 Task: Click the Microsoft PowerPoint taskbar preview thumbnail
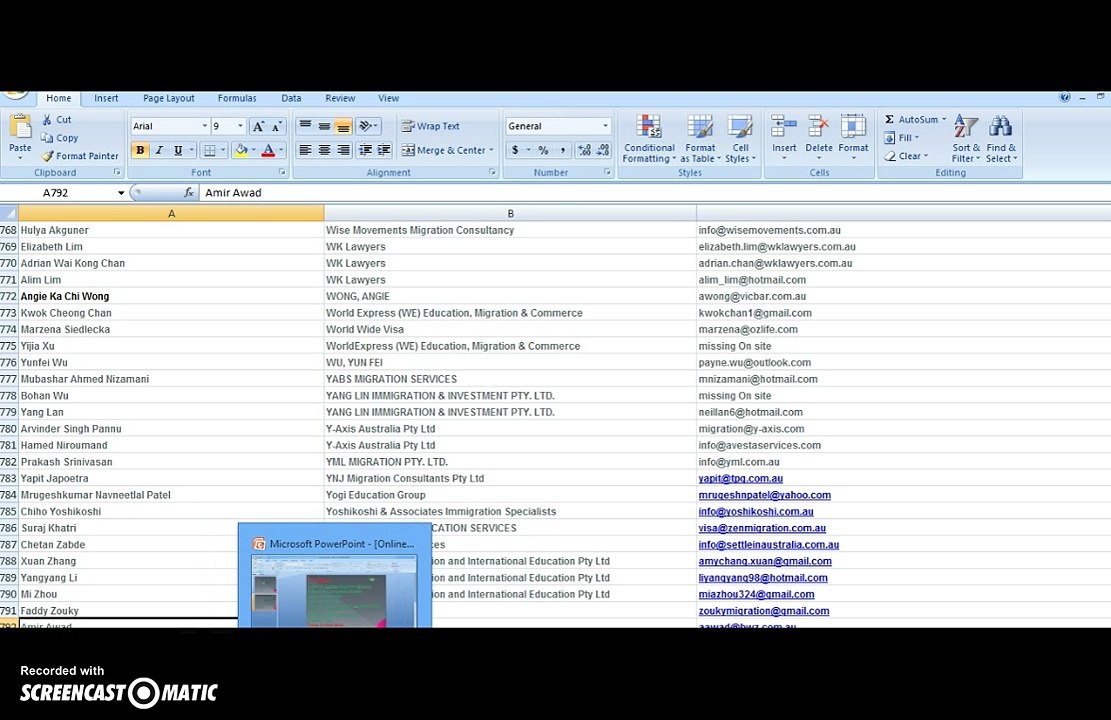[x=334, y=590]
